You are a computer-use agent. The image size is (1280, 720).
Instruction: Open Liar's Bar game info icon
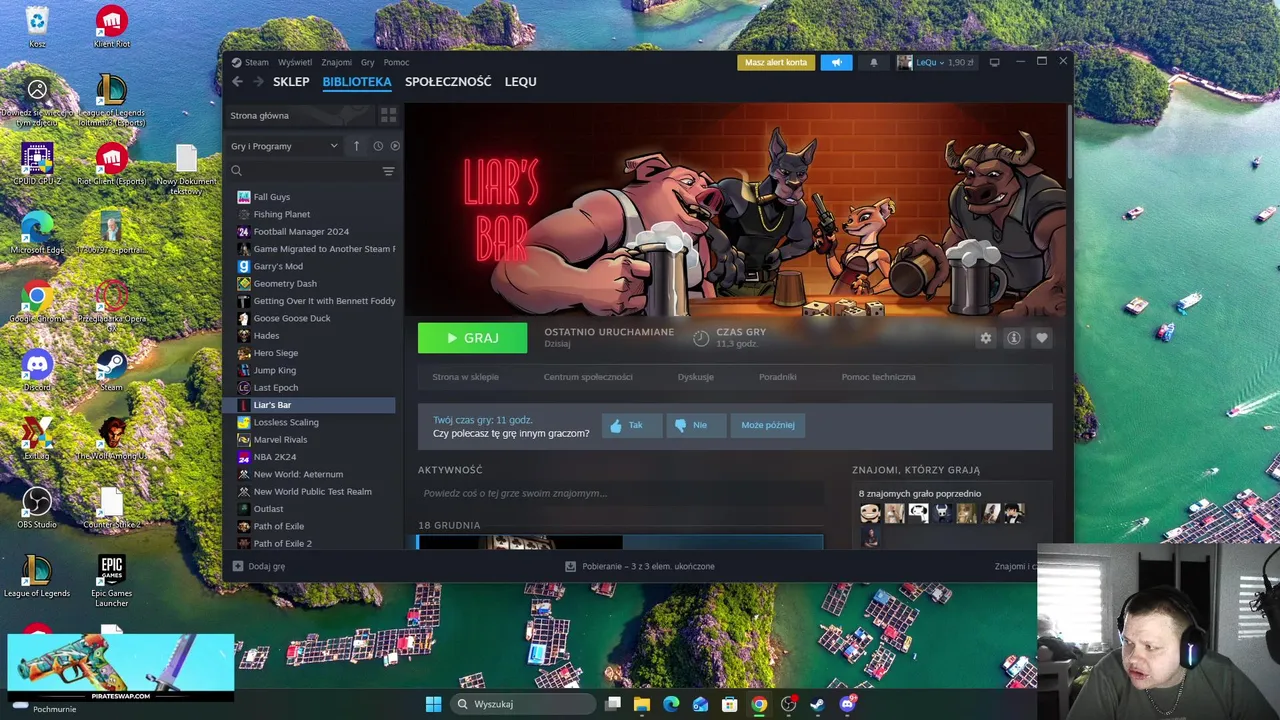tap(1013, 338)
